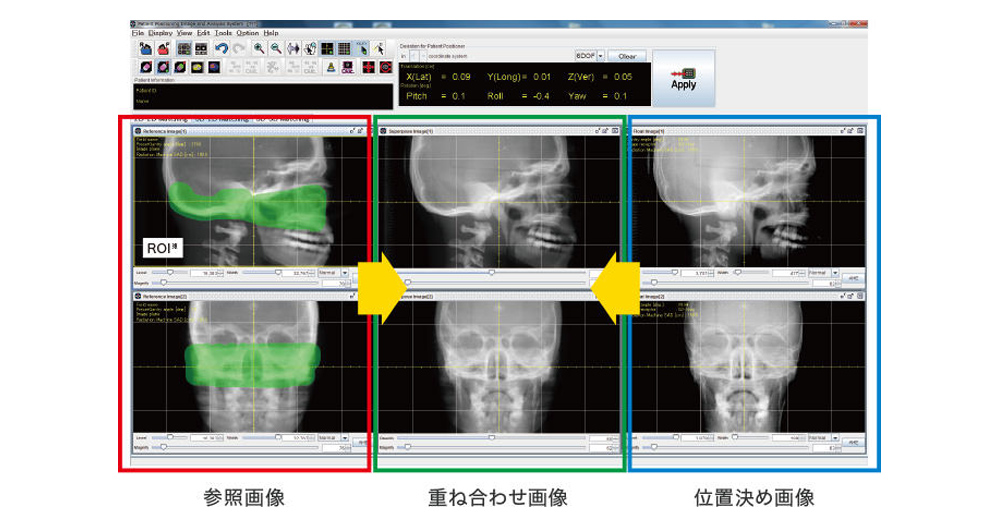This screenshot has height=526, width=1000.
Task: Click the greyed-out Redo arrow icon
Action: (x=238, y=48)
